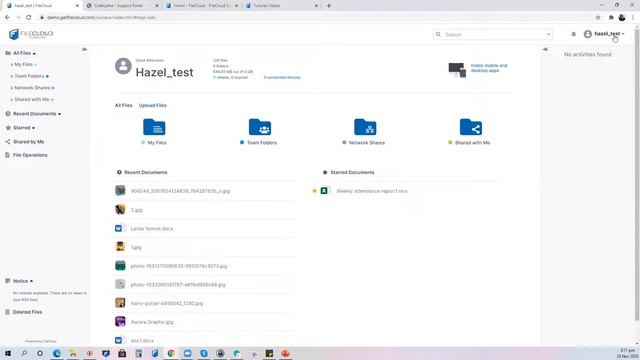This screenshot has height=360, width=640.
Task: Collapse the right activity panel arrow
Action: pyautogui.click(x=545, y=49)
